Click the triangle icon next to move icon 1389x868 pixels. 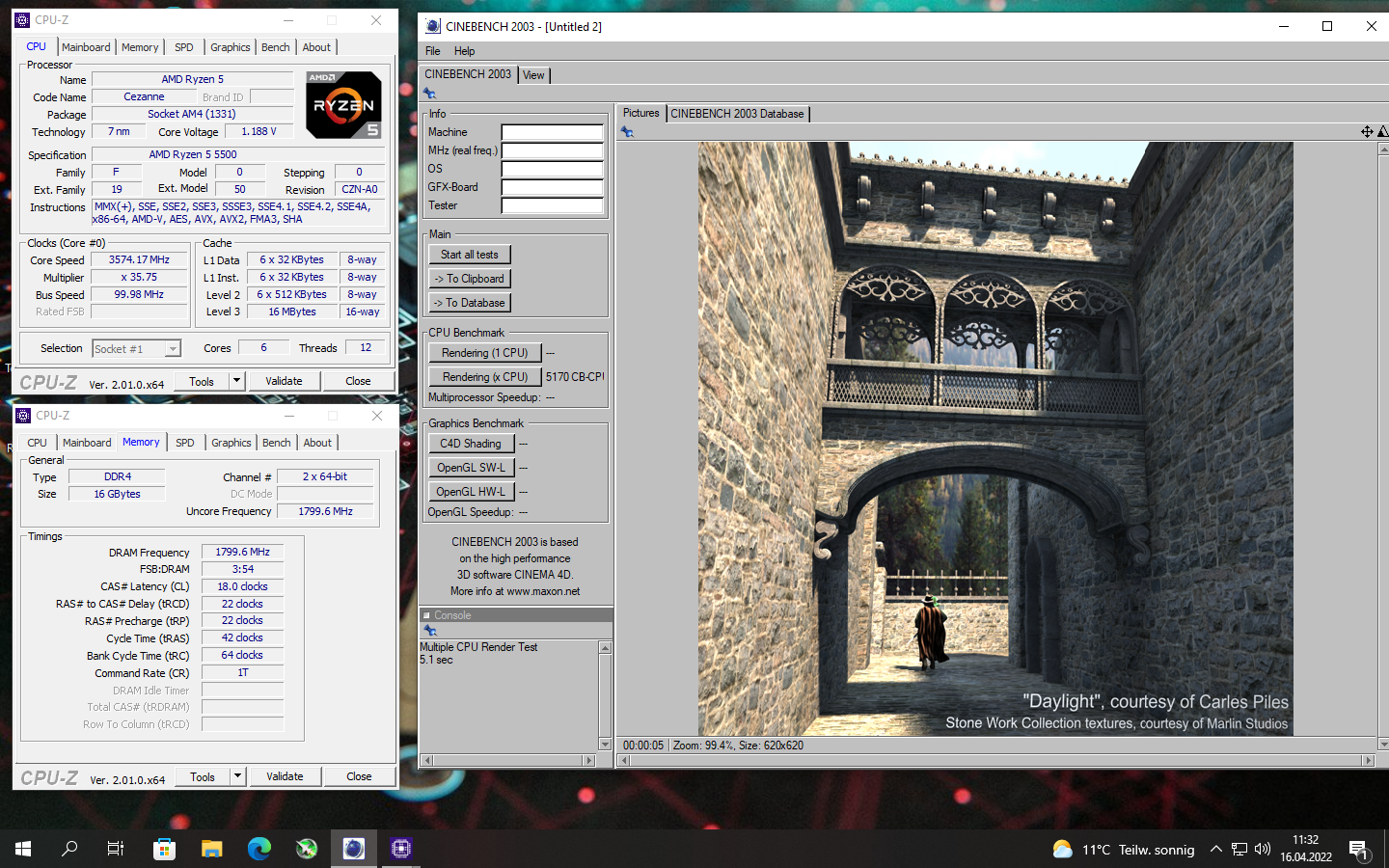1382,131
